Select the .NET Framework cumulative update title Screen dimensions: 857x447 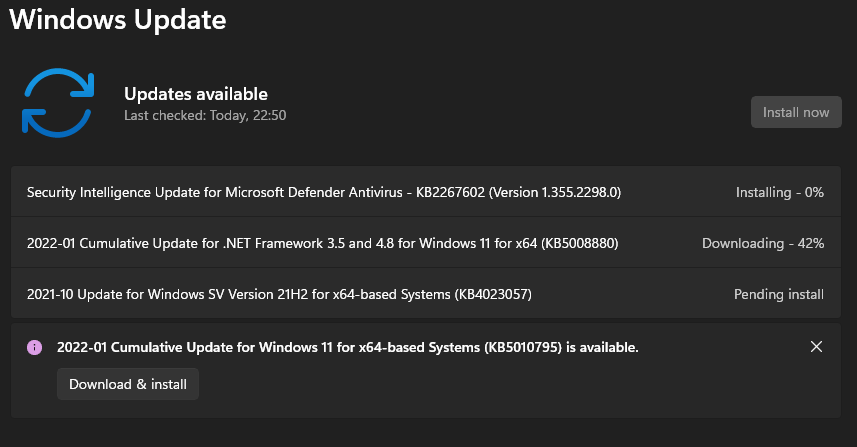coord(250,243)
